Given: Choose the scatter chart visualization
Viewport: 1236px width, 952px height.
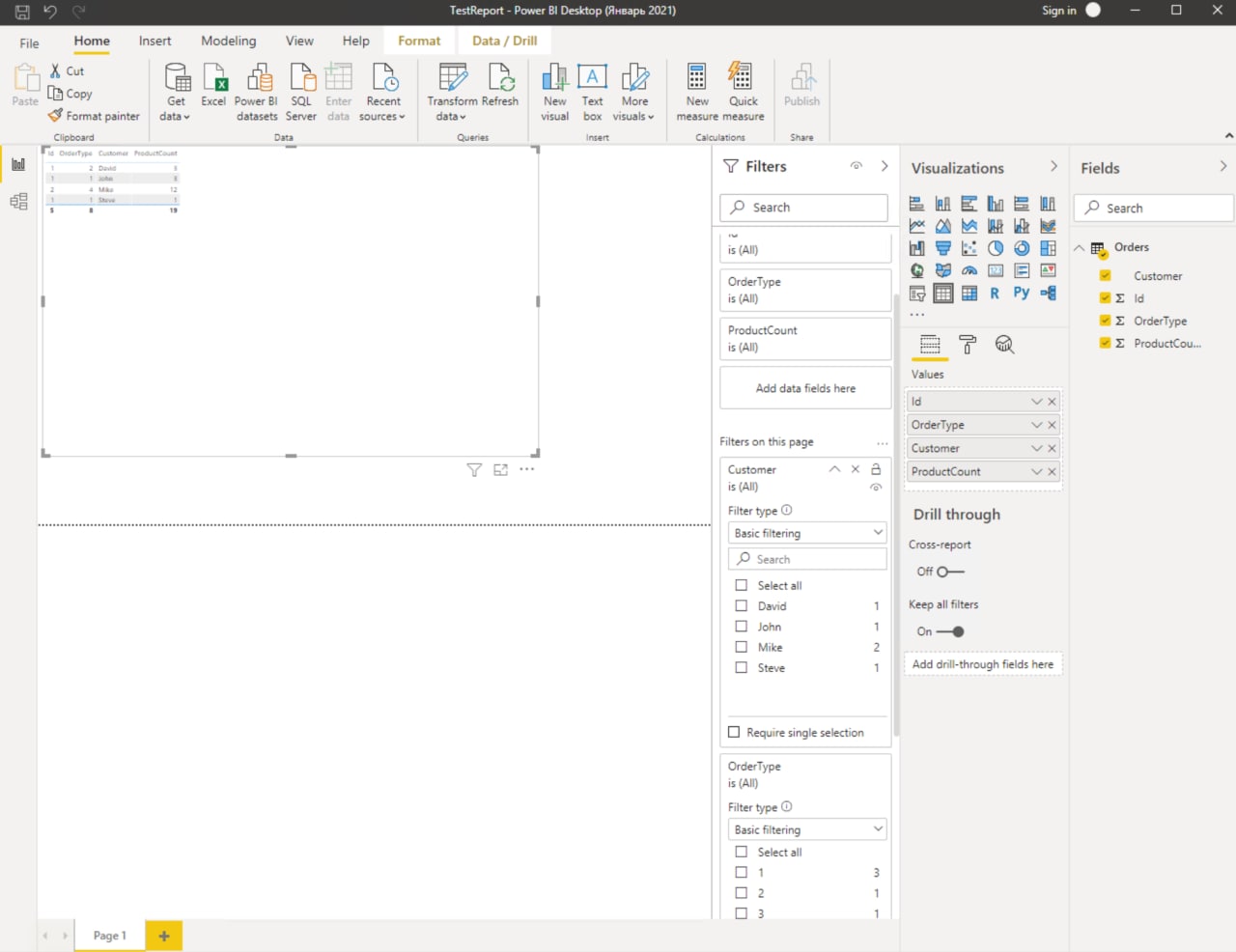Looking at the screenshot, I should tap(969, 248).
